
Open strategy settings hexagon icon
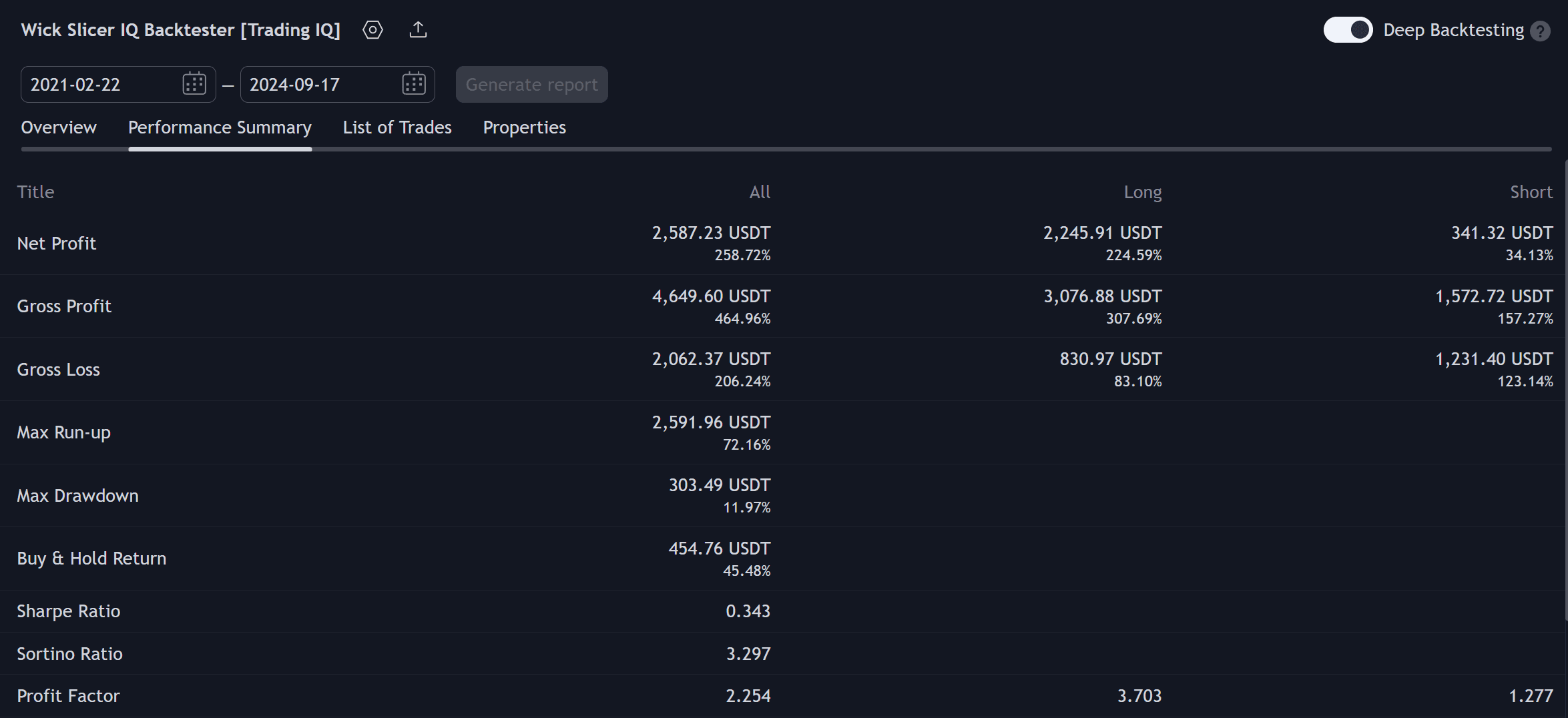pyautogui.click(x=372, y=30)
